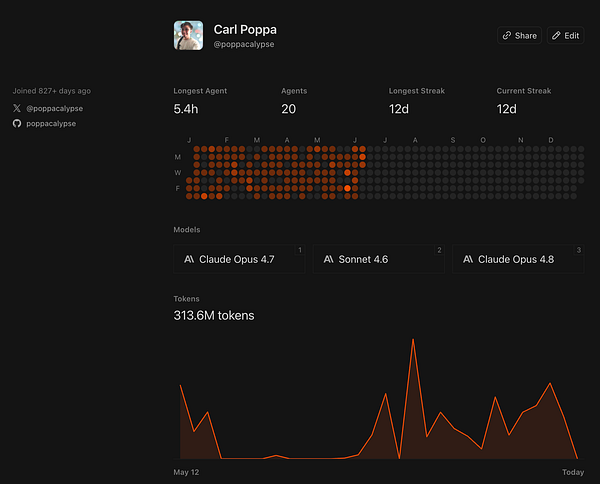This screenshot has width=600, height=484.
Task: Click the @poppacalypse handle under the name
Action: 244,44
